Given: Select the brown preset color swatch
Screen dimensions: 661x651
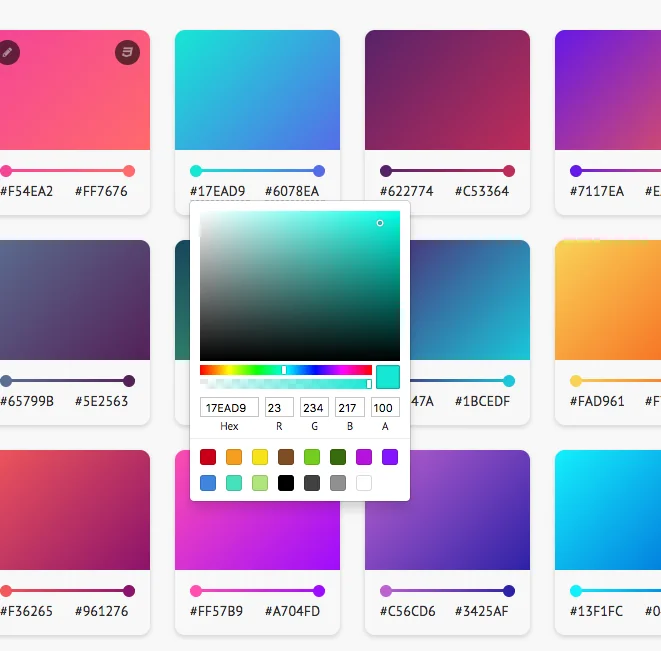Looking at the screenshot, I should click(286, 457).
